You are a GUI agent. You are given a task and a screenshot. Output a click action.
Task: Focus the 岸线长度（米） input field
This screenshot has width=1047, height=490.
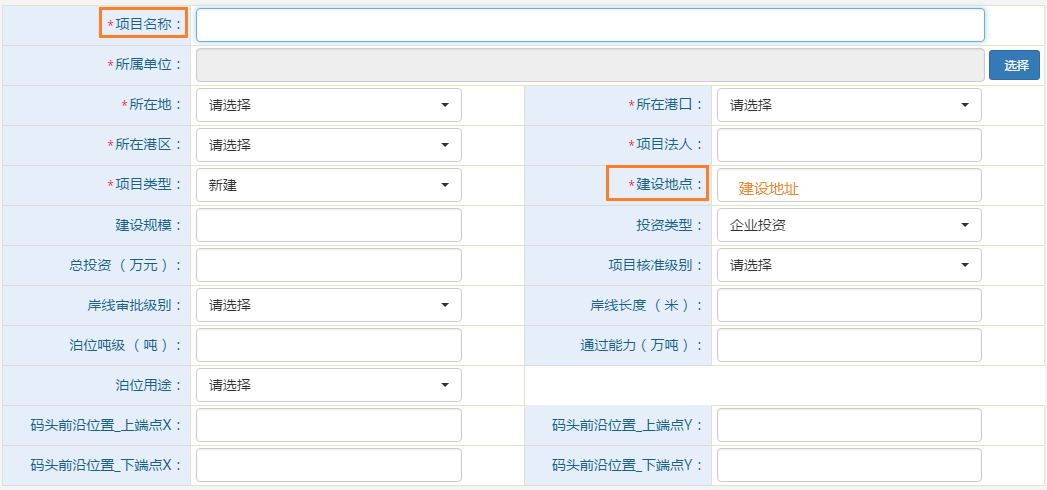click(848, 305)
